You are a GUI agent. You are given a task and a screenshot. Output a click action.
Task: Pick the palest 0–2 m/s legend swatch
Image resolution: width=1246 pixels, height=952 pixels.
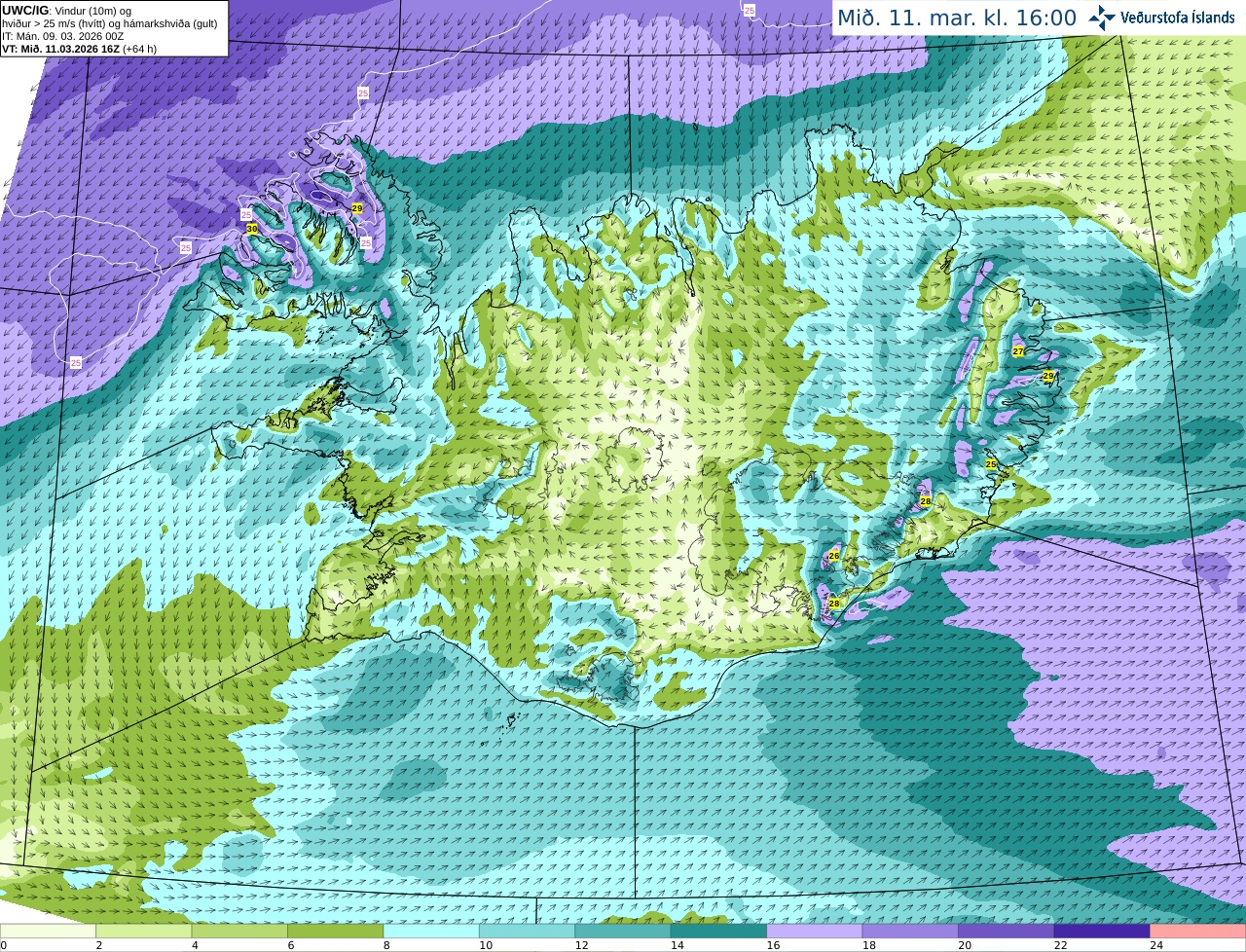pos(48,931)
